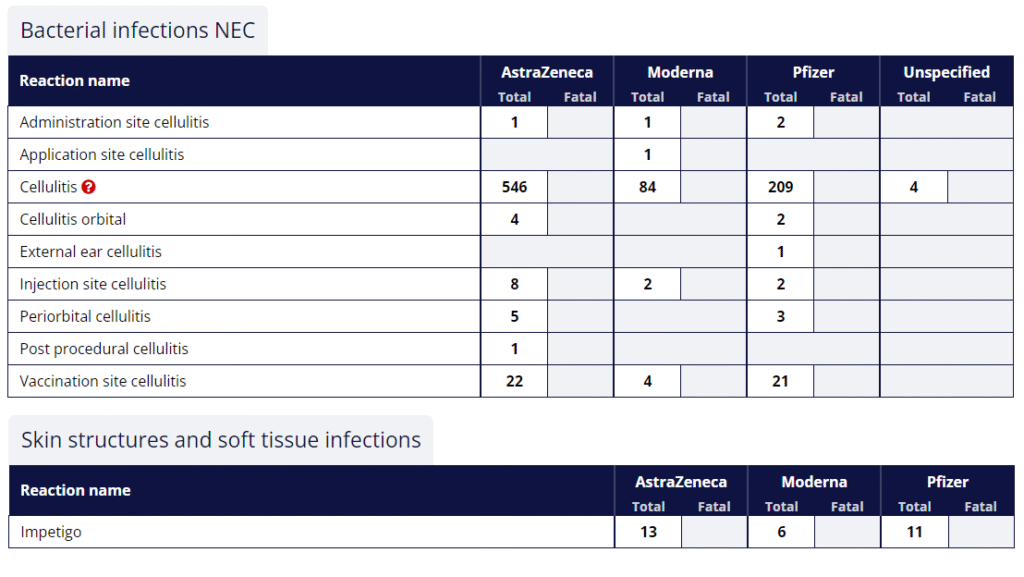Click Pfizer Impetigo total 11
The width and height of the screenshot is (1024, 577).
(x=914, y=532)
